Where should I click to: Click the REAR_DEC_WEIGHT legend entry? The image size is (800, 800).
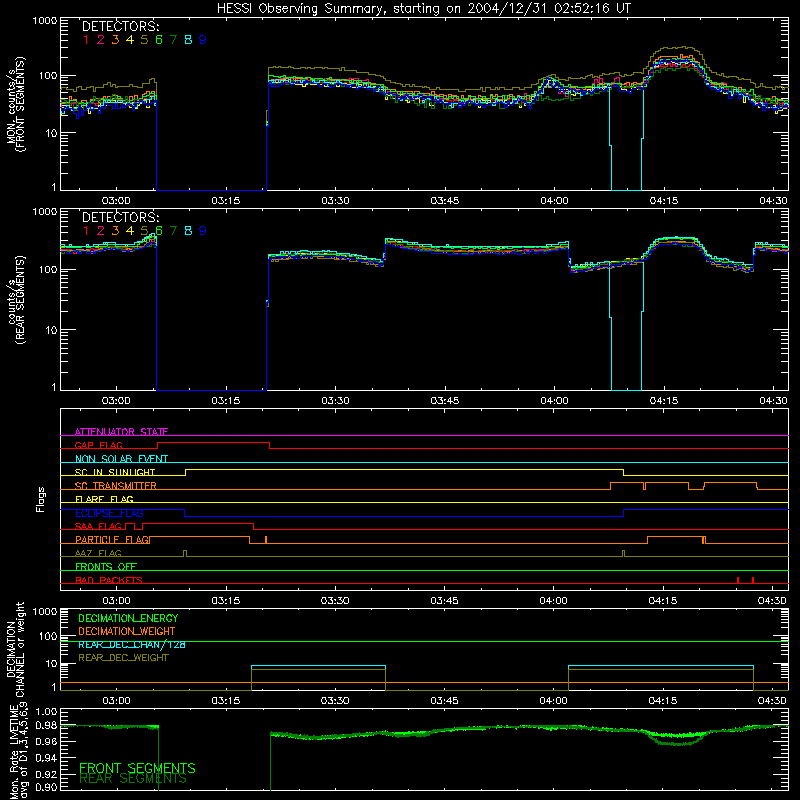(123, 658)
